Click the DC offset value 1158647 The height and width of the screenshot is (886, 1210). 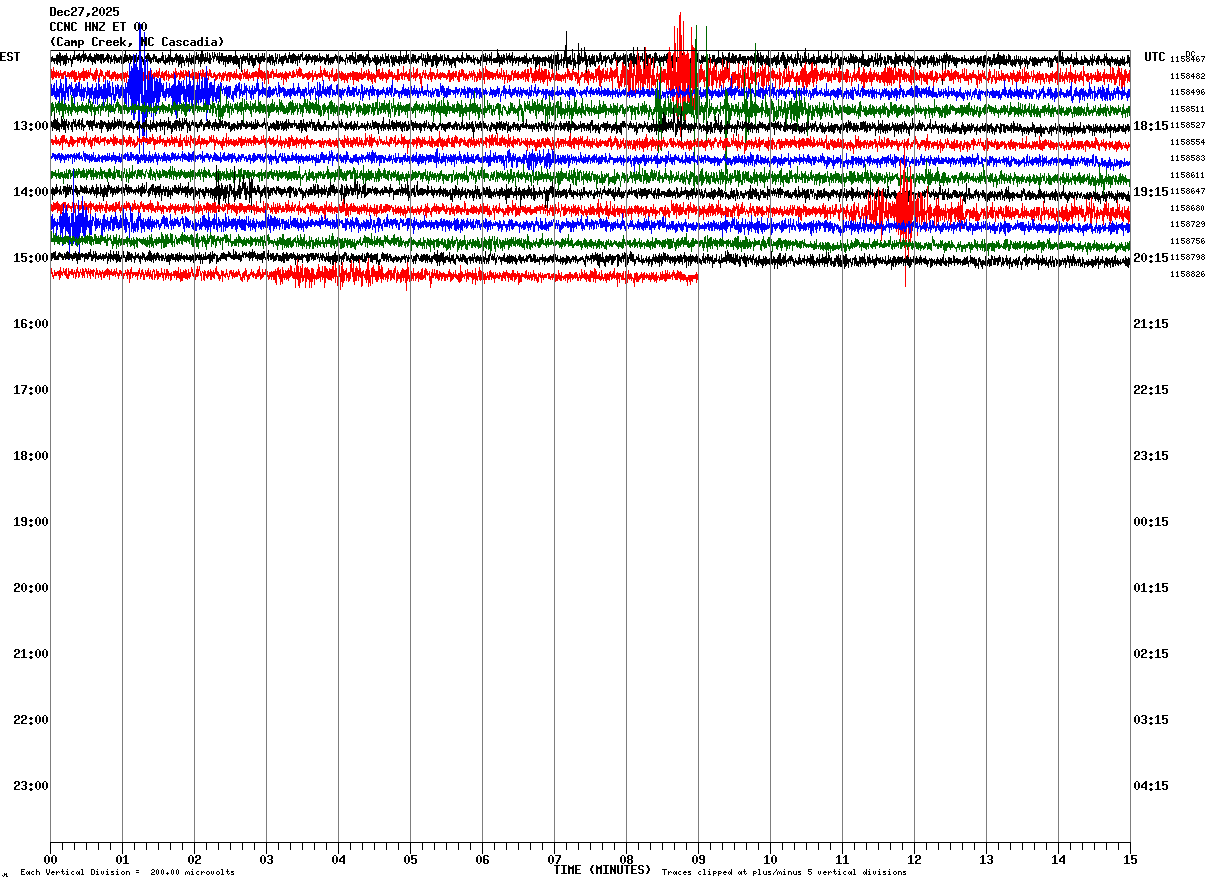pyautogui.click(x=1188, y=191)
